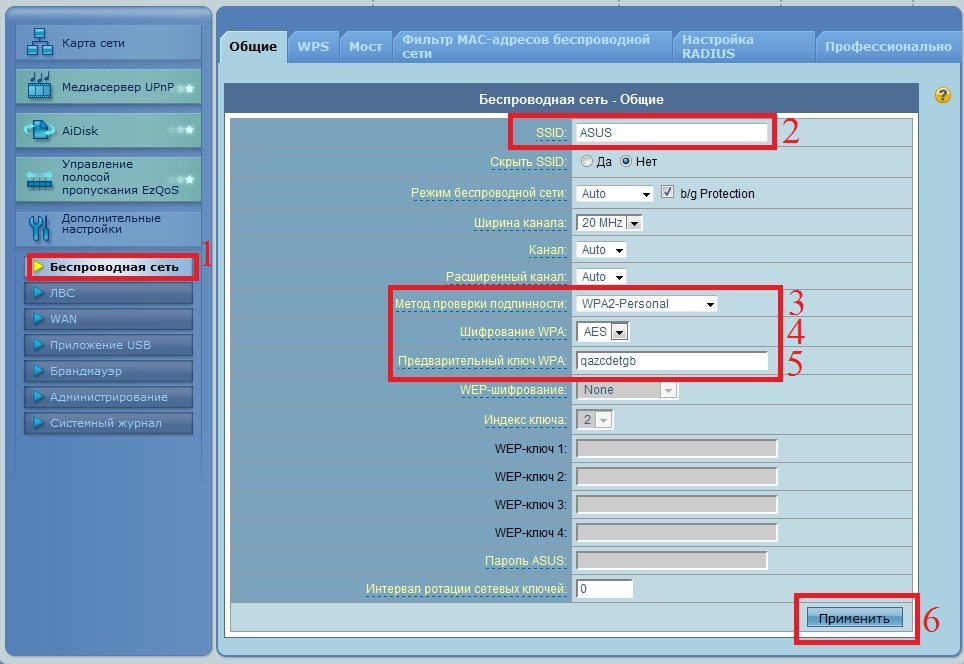Open the Администрирование menu section
Image resolution: width=964 pixels, height=664 pixels.
pyautogui.click(x=108, y=397)
